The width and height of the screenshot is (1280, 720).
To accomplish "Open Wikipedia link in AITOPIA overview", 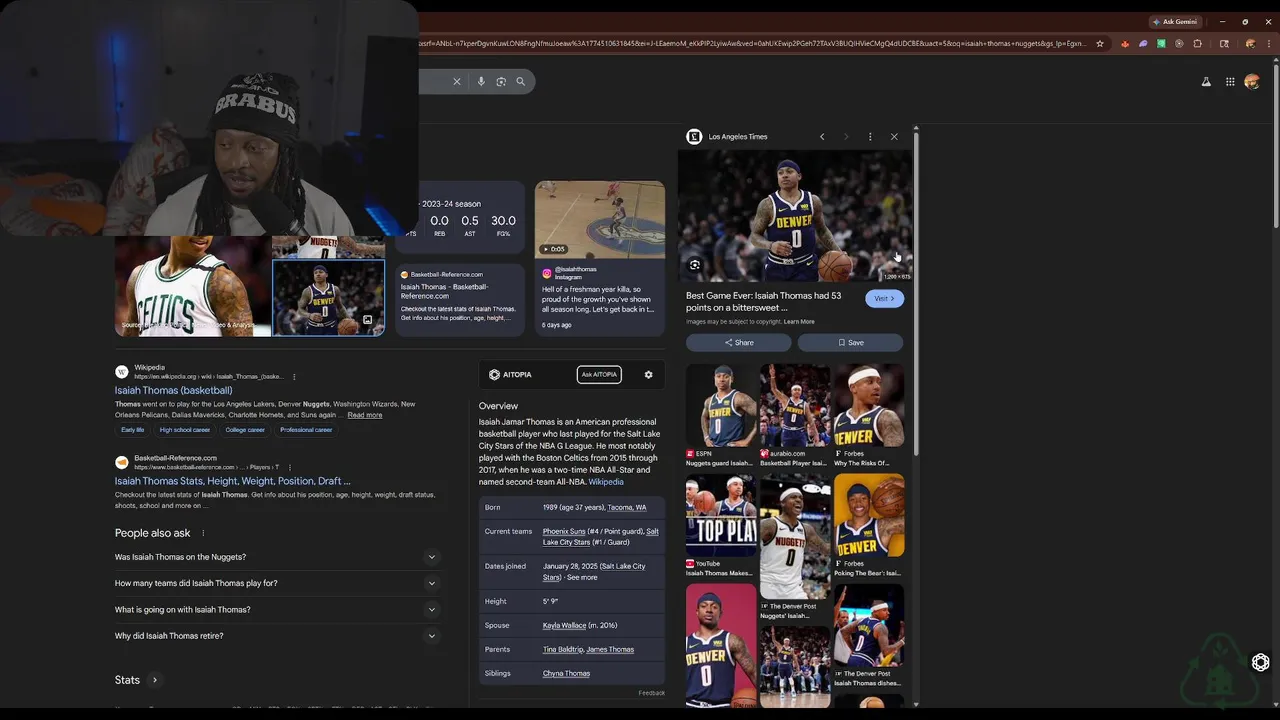I will (606, 482).
